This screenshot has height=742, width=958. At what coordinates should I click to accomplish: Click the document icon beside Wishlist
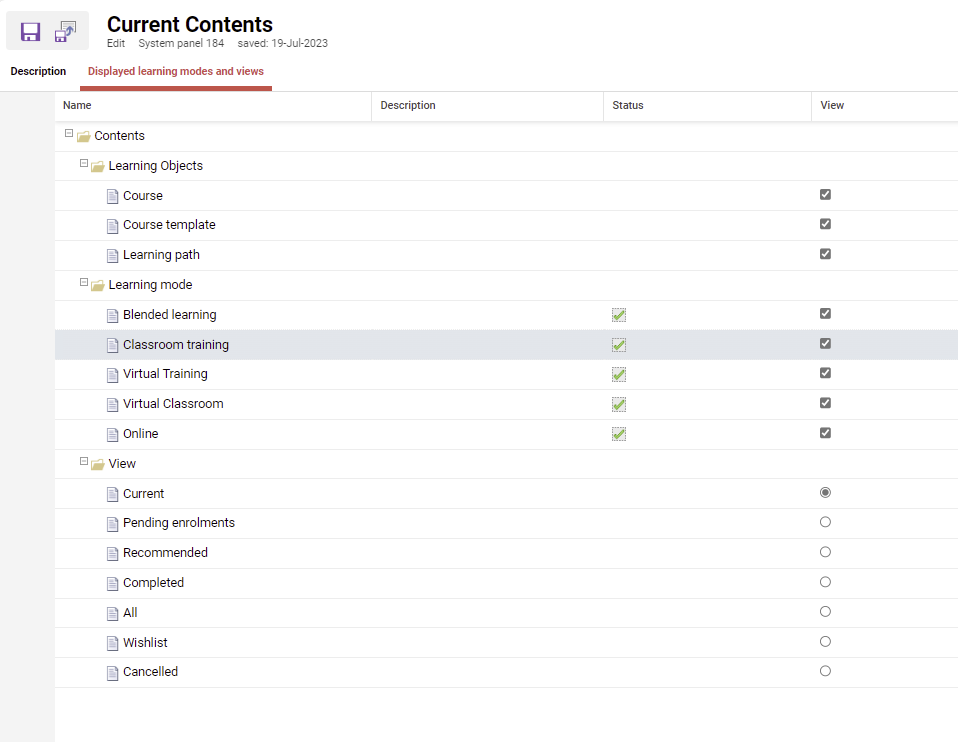point(113,643)
